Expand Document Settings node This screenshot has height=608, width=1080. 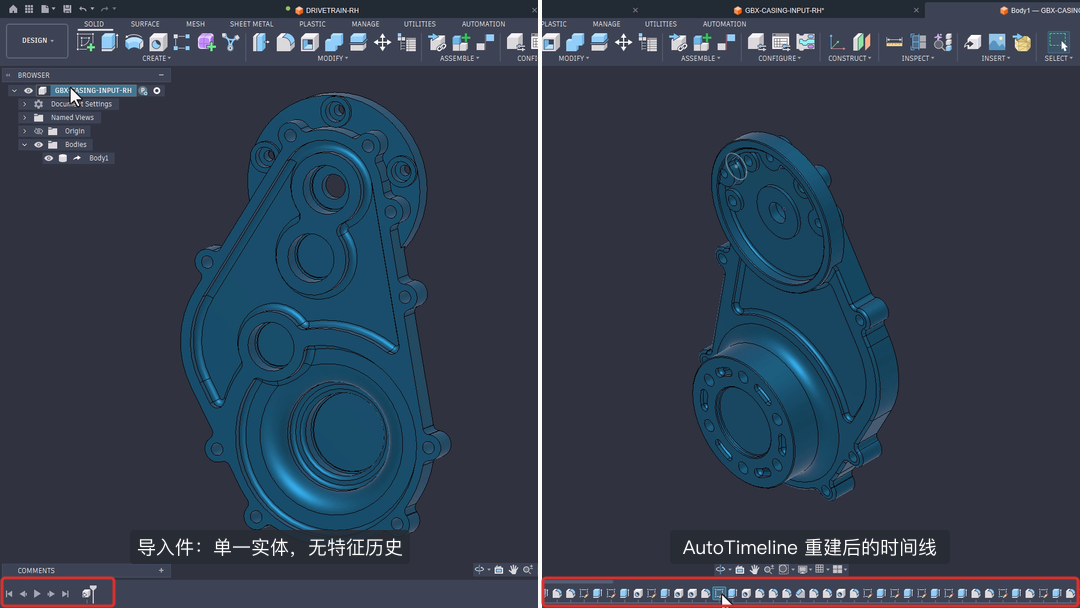25,104
